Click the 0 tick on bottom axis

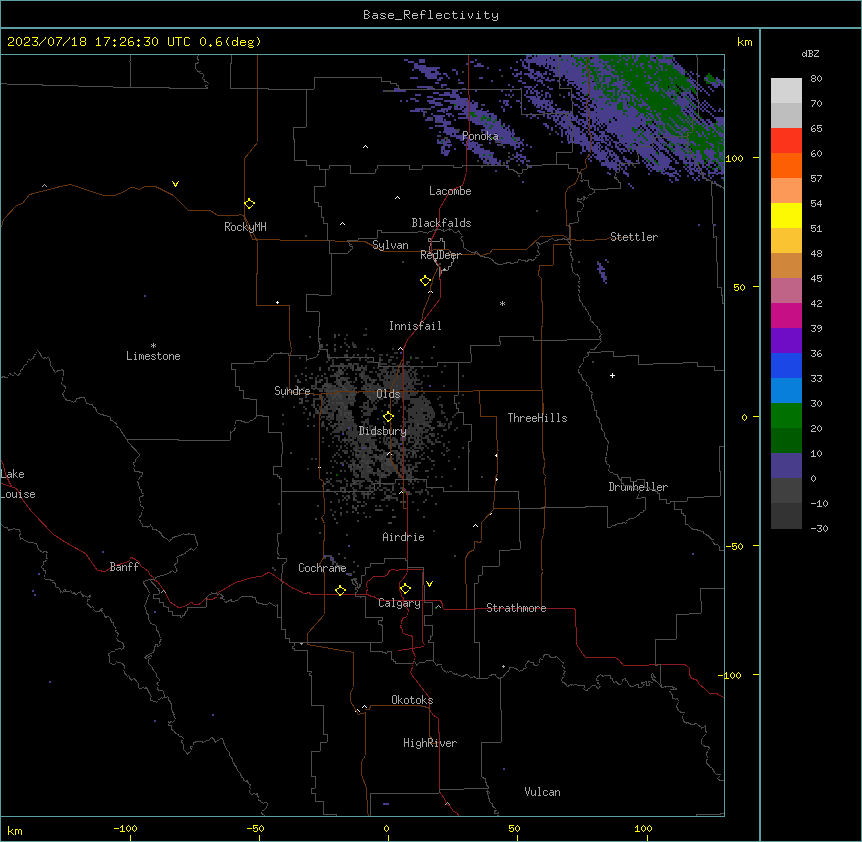(x=386, y=828)
